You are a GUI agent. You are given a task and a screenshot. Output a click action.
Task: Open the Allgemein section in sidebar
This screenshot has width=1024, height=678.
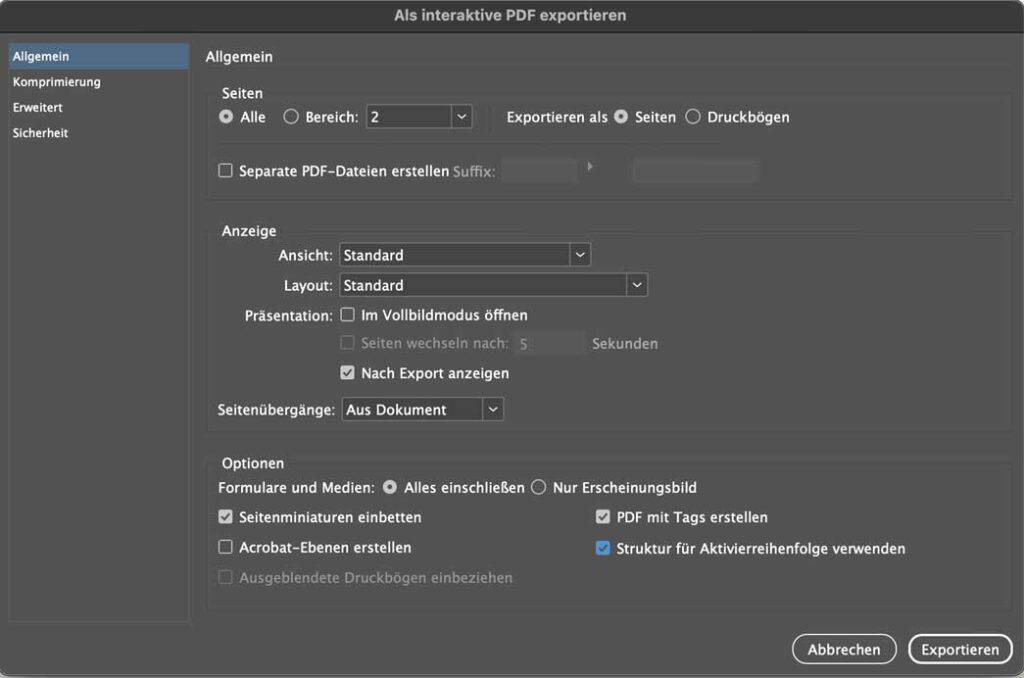click(x=99, y=56)
